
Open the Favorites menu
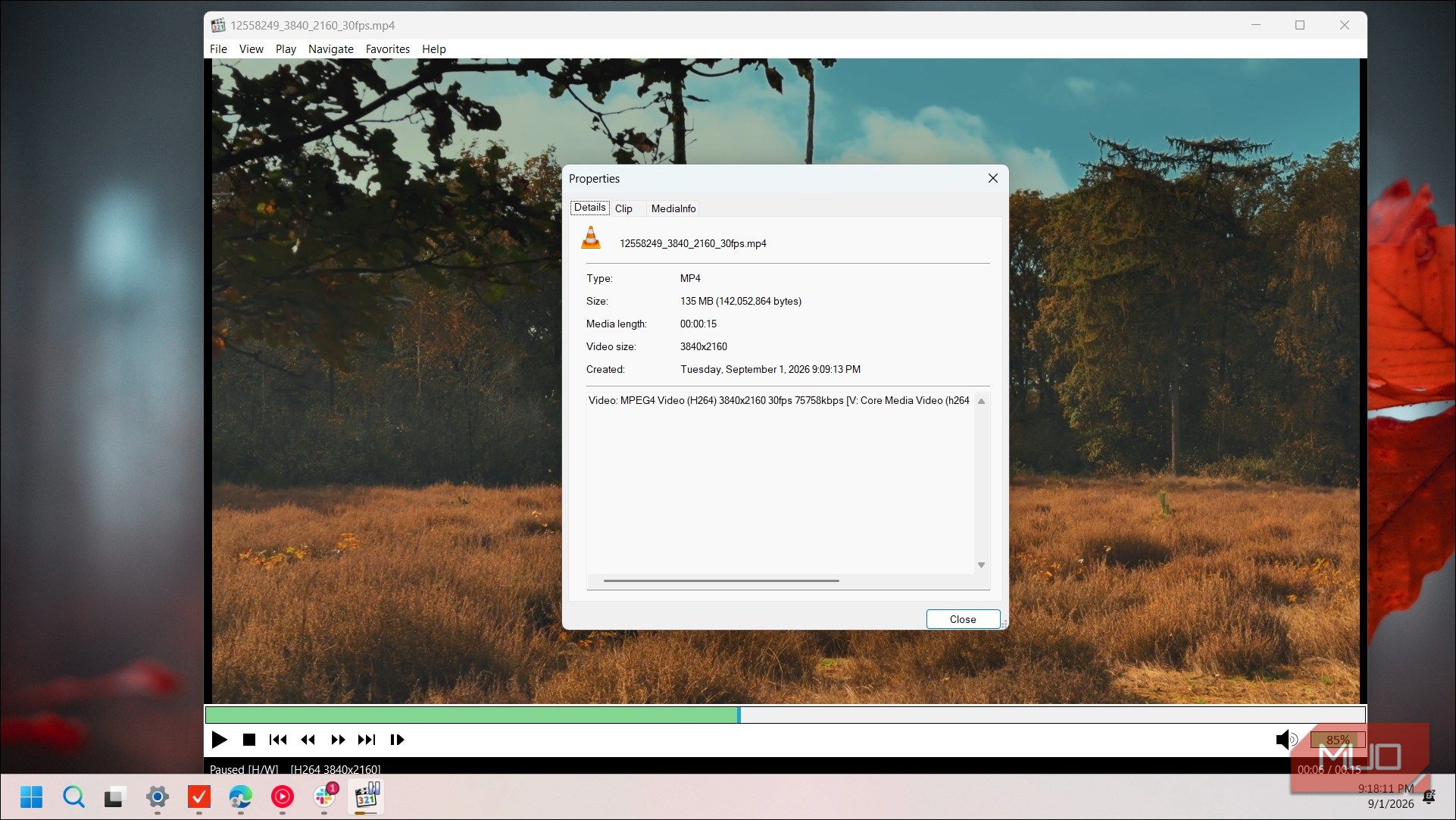pyautogui.click(x=387, y=49)
